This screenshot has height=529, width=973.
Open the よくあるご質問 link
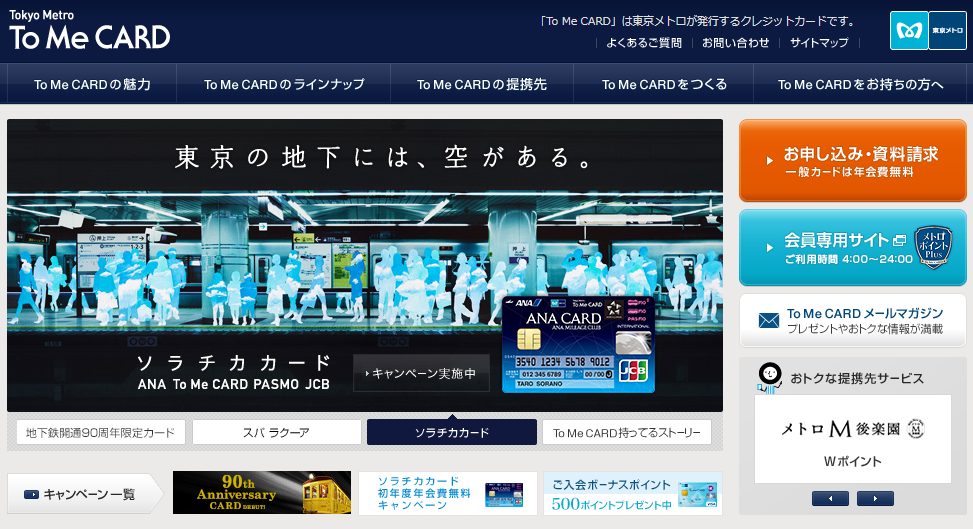(x=643, y=43)
